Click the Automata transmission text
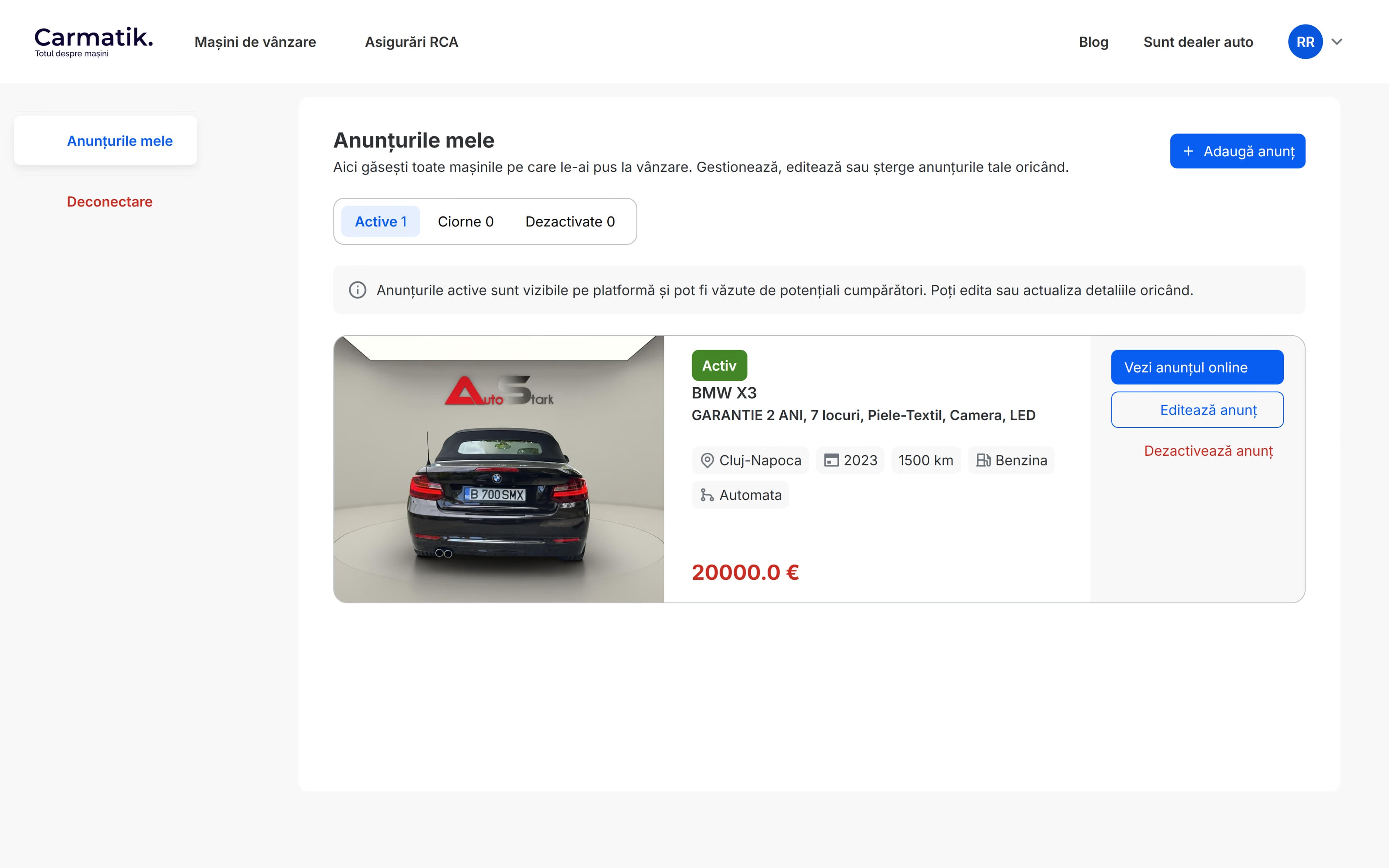This screenshot has height=868, width=1389. click(750, 495)
